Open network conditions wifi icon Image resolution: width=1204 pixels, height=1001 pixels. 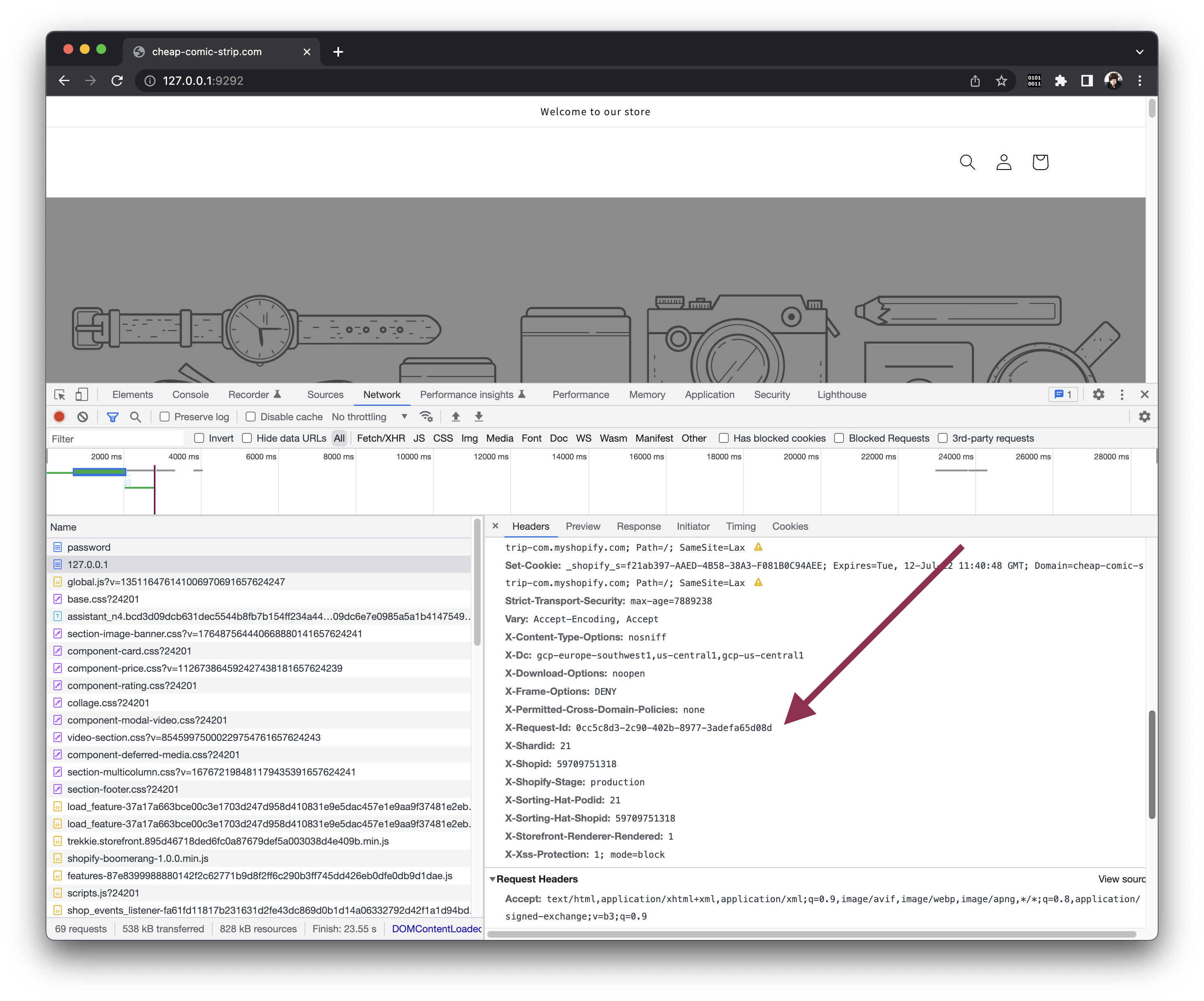(x=426, y=417)
